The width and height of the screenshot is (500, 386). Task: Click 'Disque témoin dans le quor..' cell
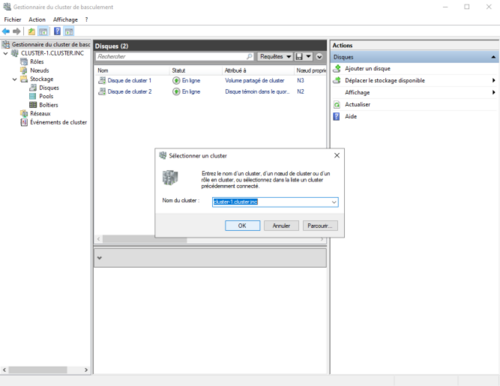(257, 91)
